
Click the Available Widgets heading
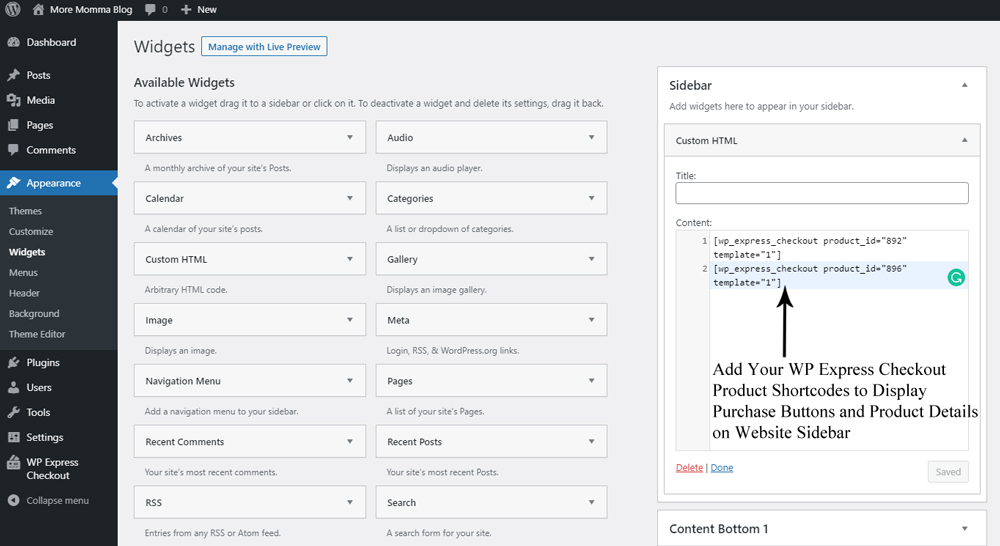(x=184, y=82)
